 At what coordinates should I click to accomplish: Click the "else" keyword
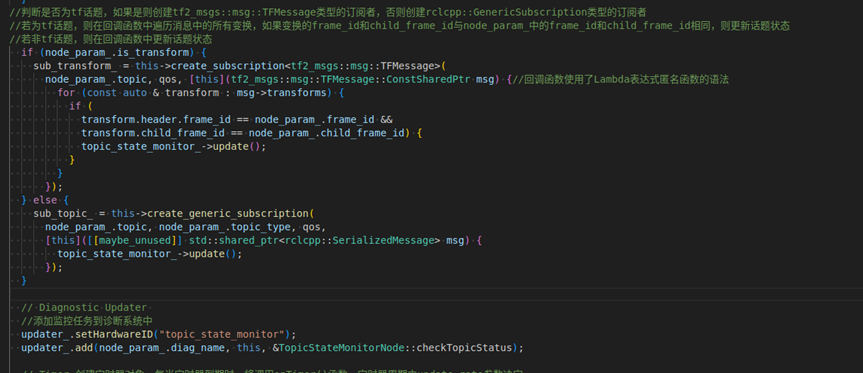click(x=45, y=200)
